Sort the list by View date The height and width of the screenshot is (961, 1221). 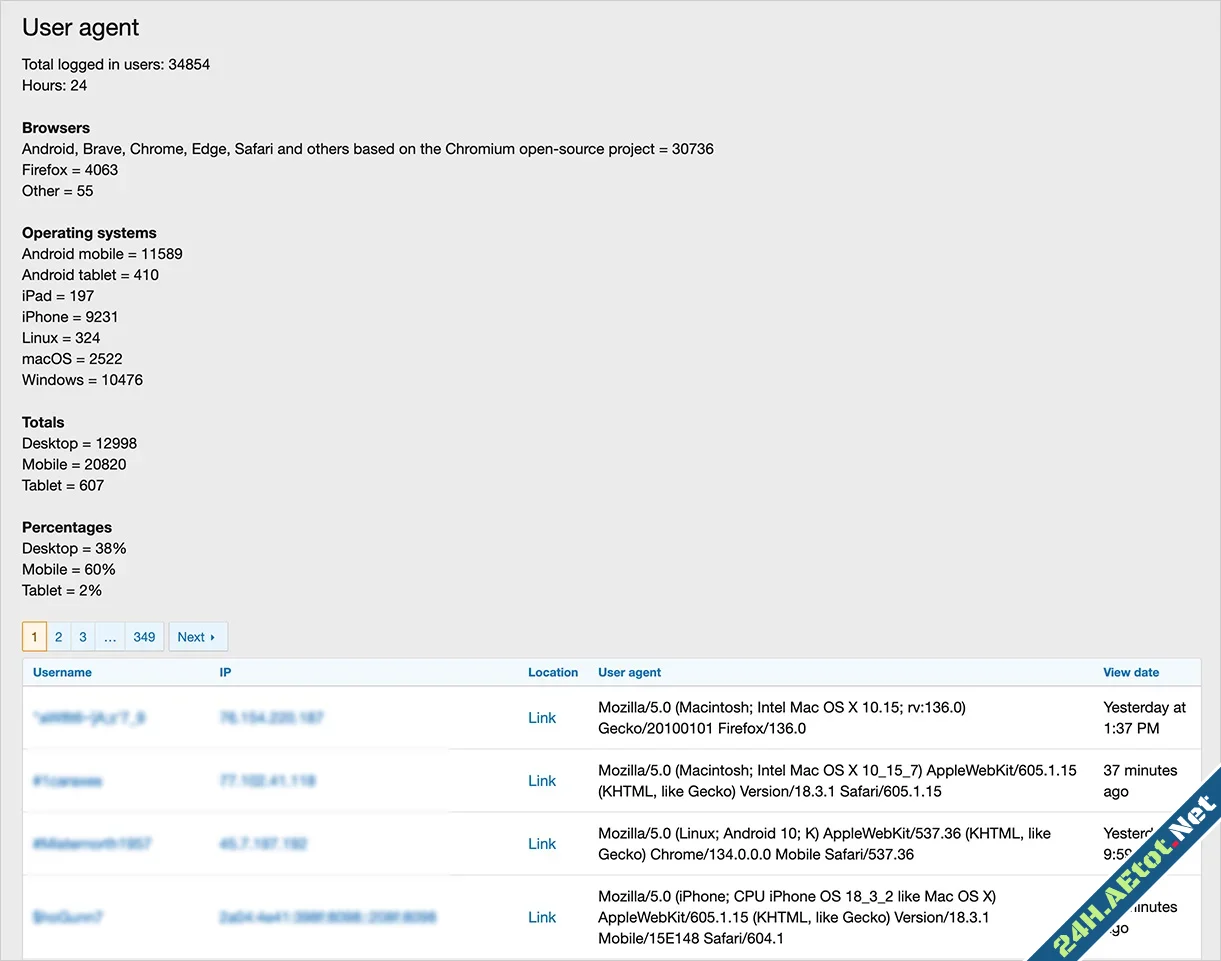tap(1131, 672)
